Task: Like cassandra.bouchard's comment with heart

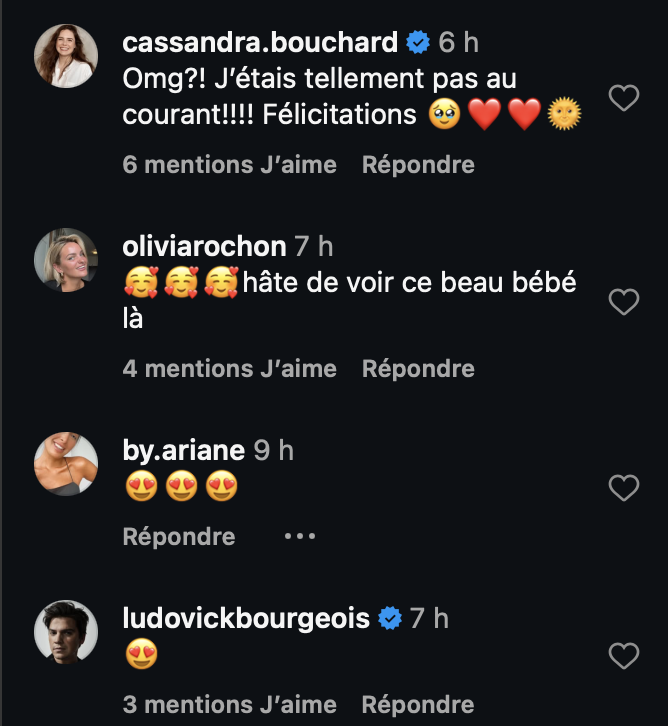Action: [624, 98]
